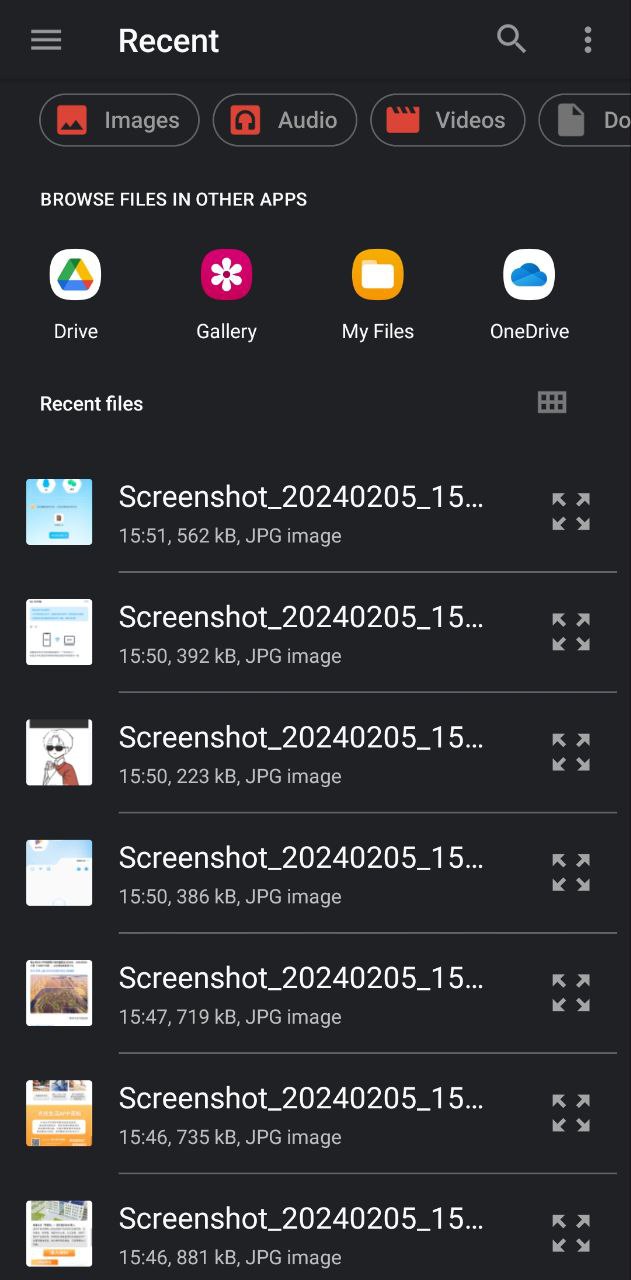Expand preview of 386 kB screenshot
The width and height of the screenshot is (631, 1280).
pyautogui.click(x=571, y=872)
